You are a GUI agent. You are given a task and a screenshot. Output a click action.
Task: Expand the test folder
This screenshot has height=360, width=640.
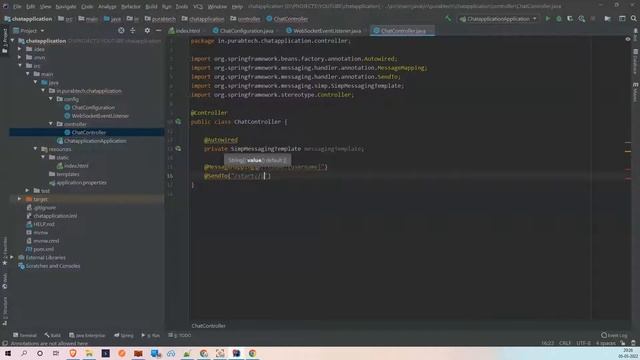click(27, 190)
